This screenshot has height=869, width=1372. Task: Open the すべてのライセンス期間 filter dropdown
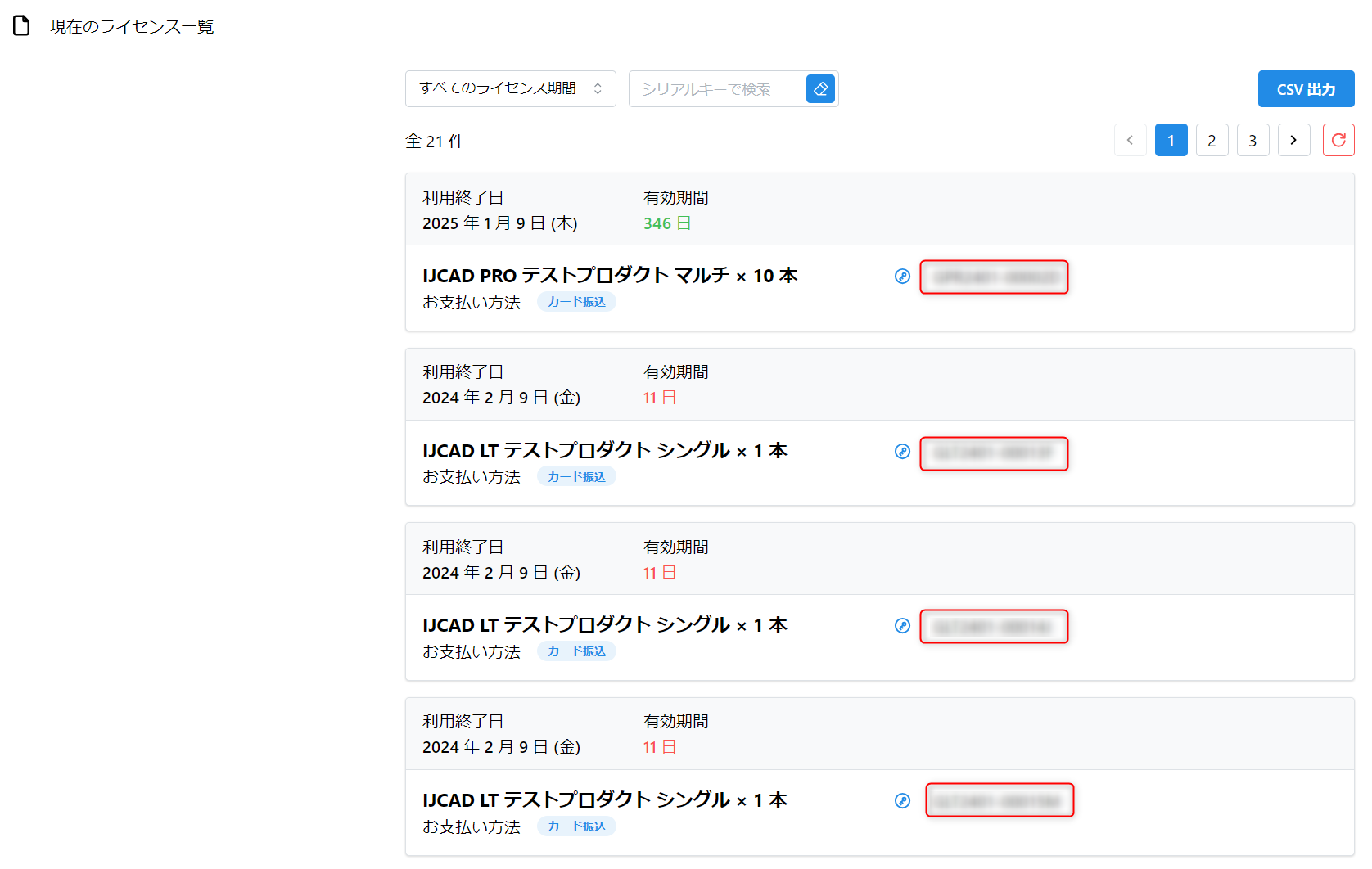[x=510, y=88]
